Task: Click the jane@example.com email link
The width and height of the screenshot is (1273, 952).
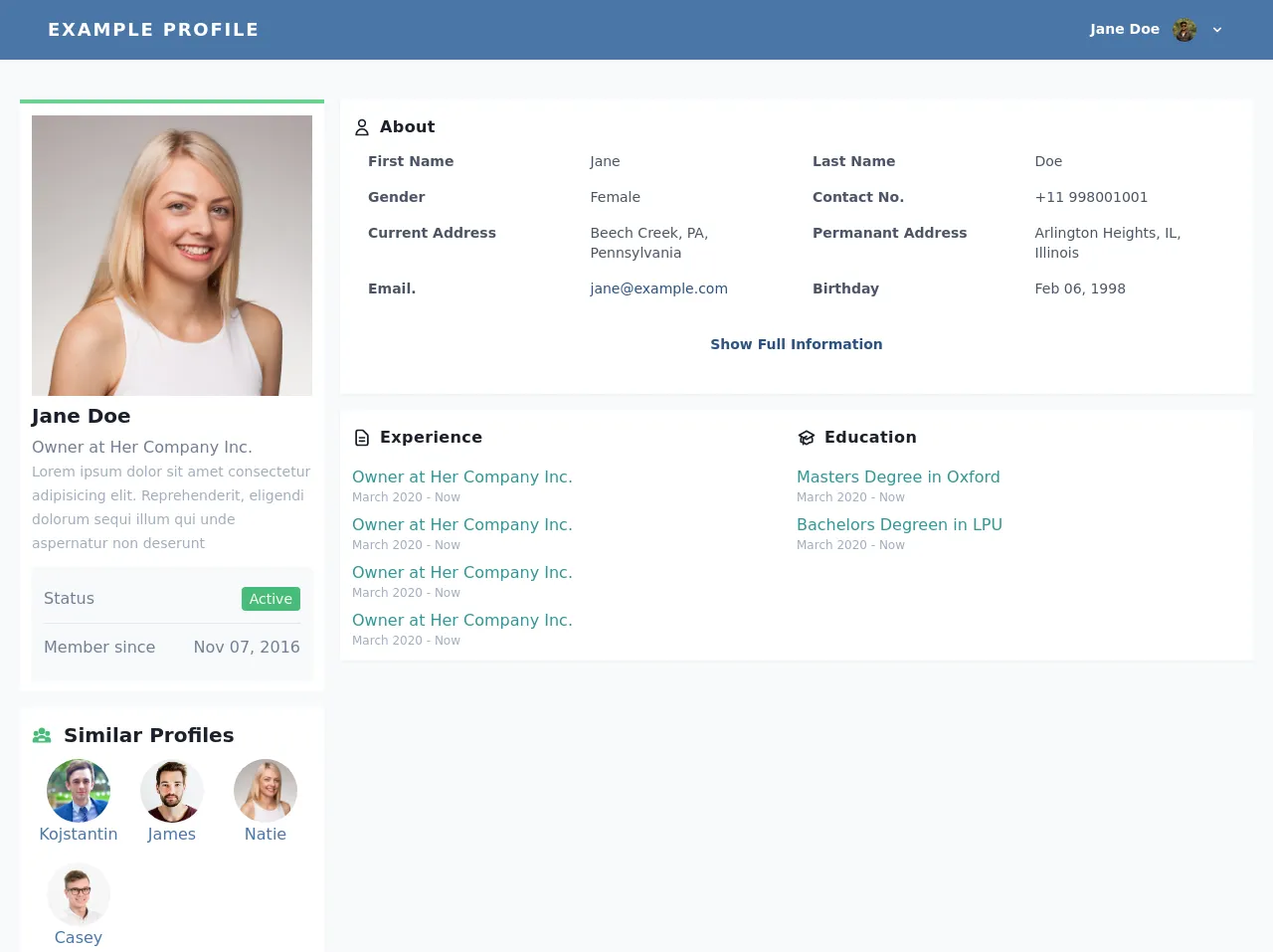Action: [658, 288]
